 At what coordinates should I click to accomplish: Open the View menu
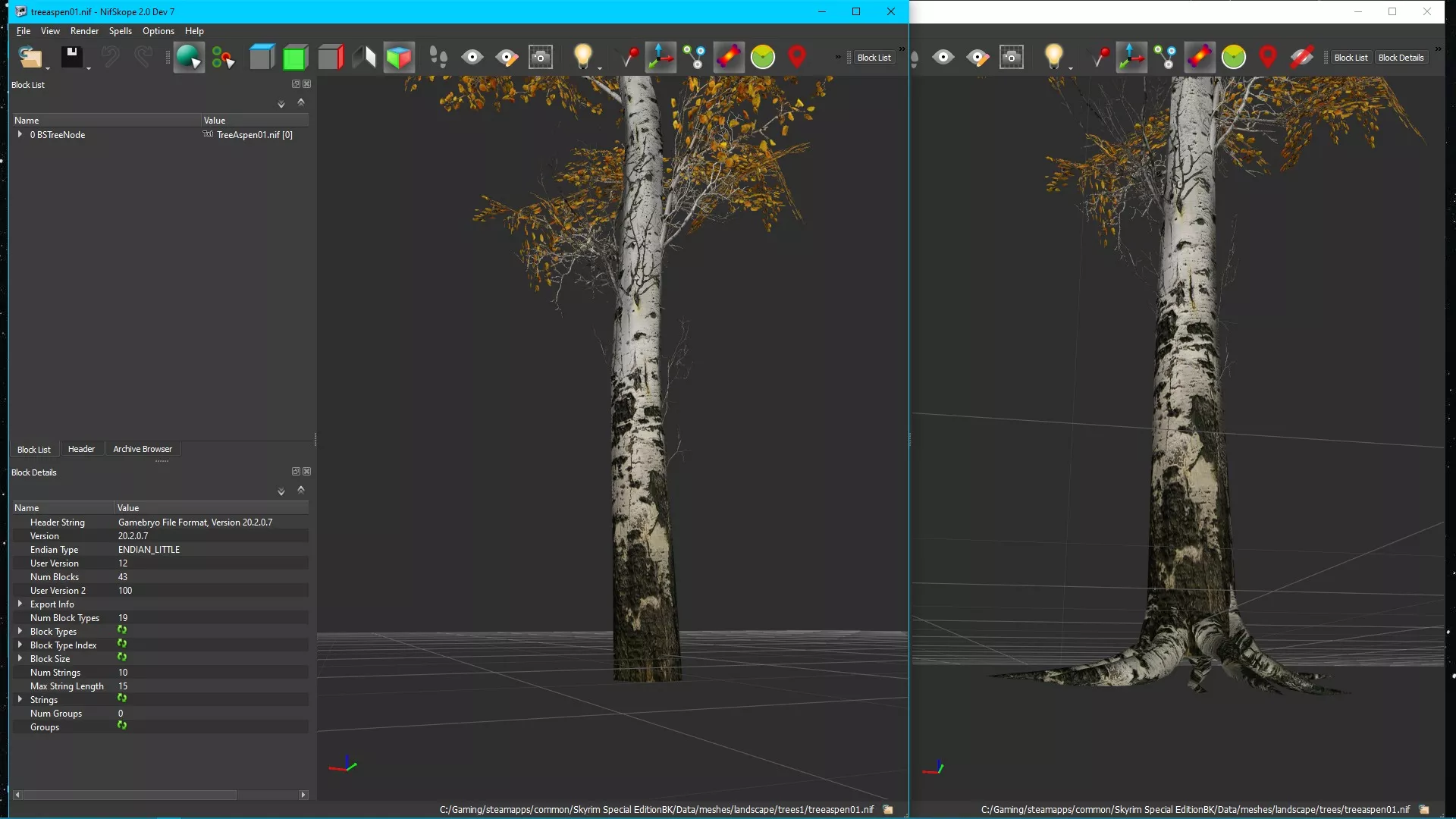50,31
